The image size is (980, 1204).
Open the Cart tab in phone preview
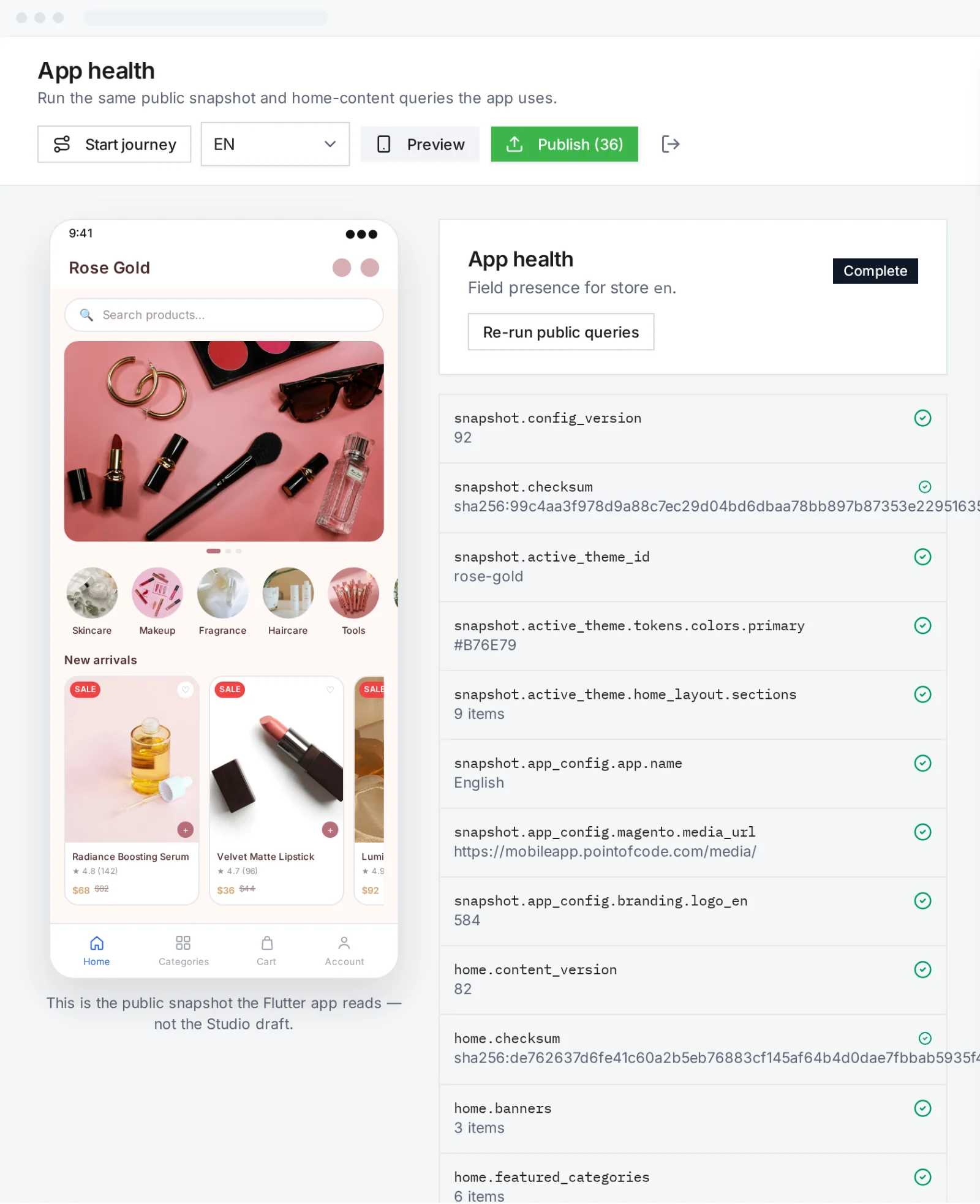click(x=266, y=951)
